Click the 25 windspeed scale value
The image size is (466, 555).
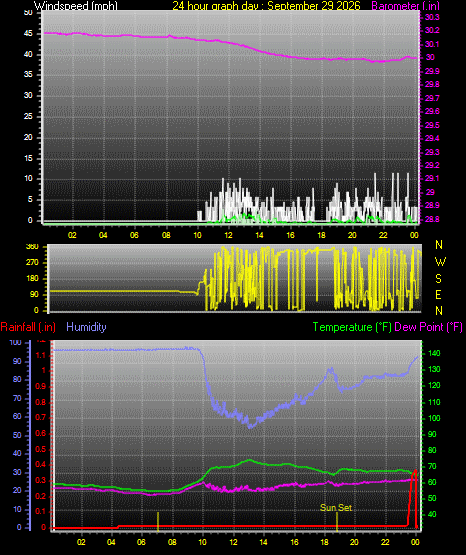[28, 116]
